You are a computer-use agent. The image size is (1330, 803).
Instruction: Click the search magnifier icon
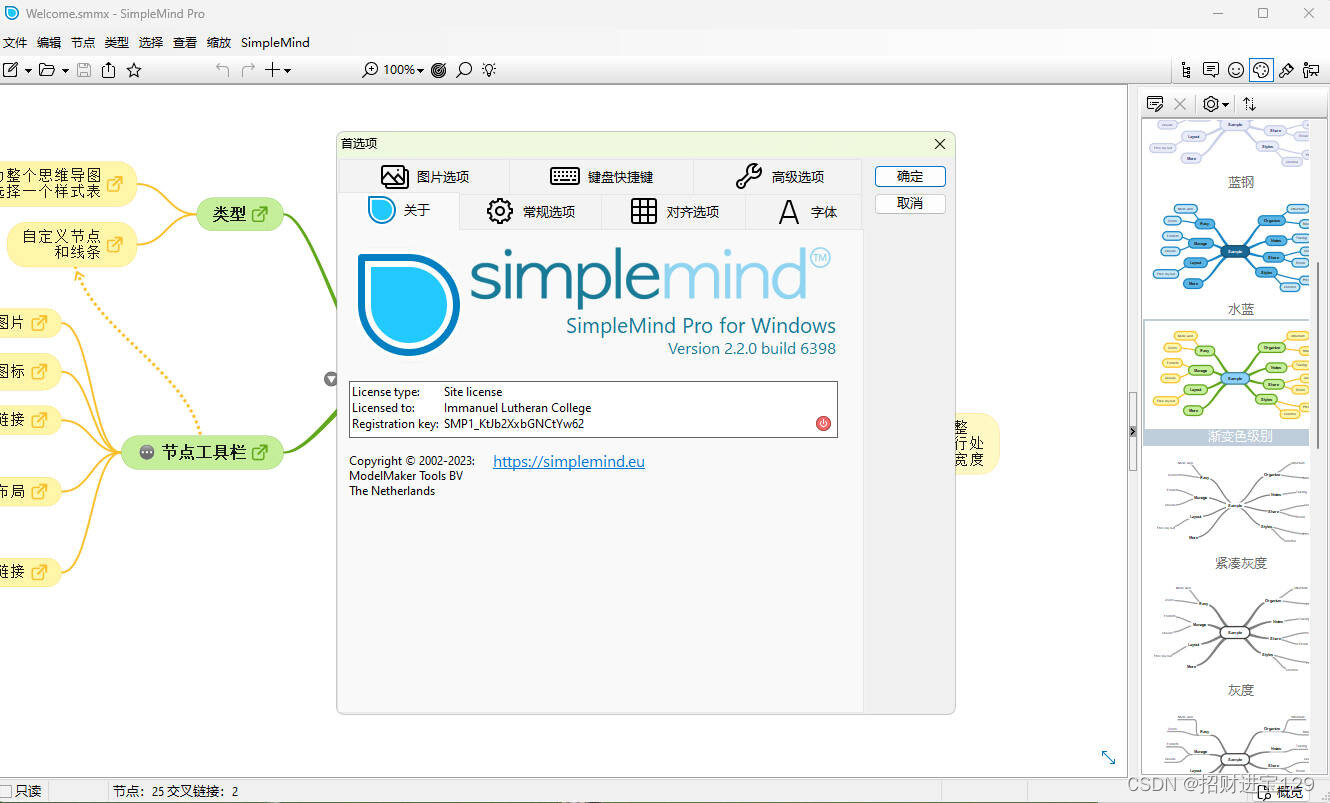click(464, 70)
